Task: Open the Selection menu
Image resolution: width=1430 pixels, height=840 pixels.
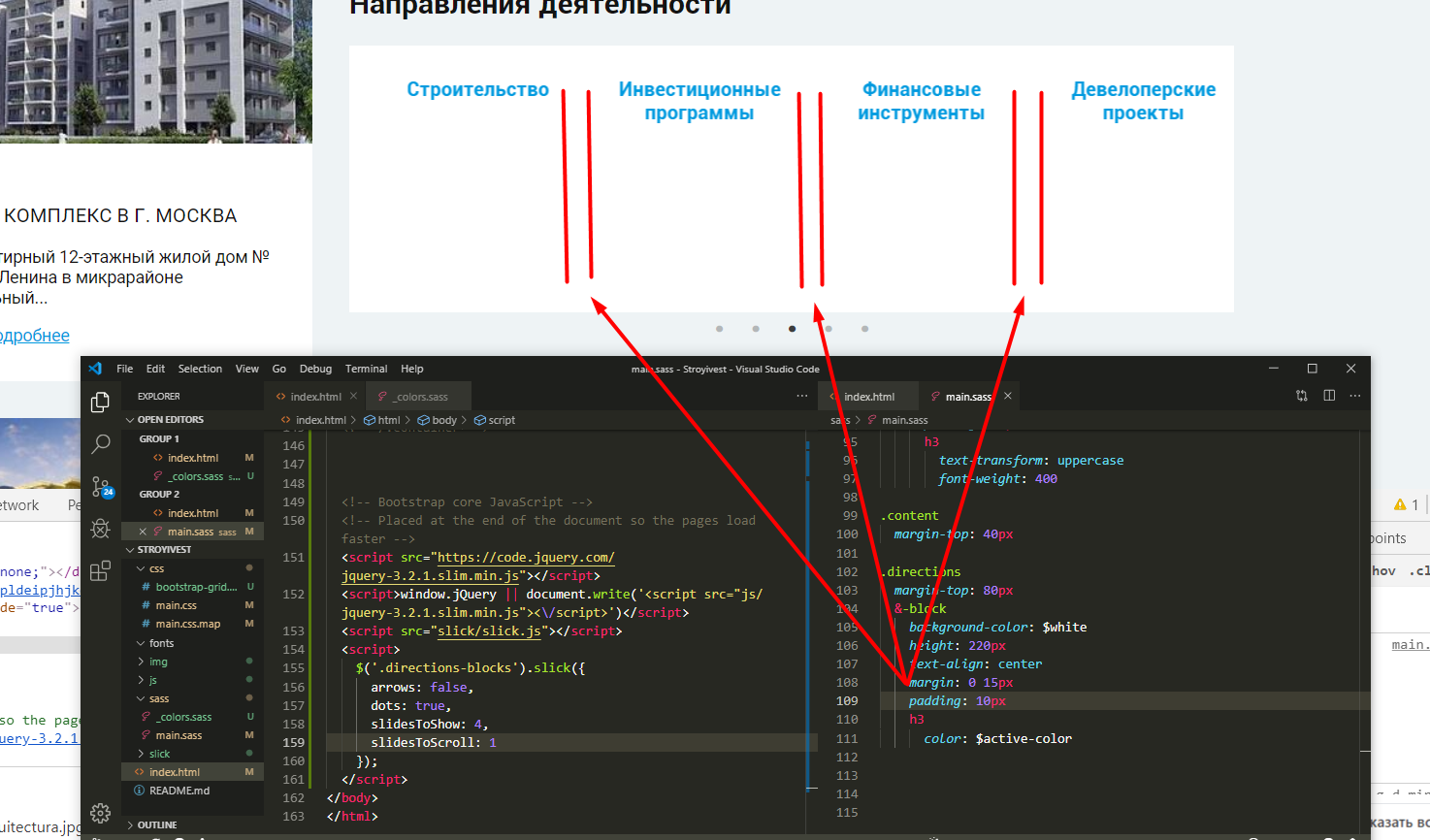Action: 200,369
